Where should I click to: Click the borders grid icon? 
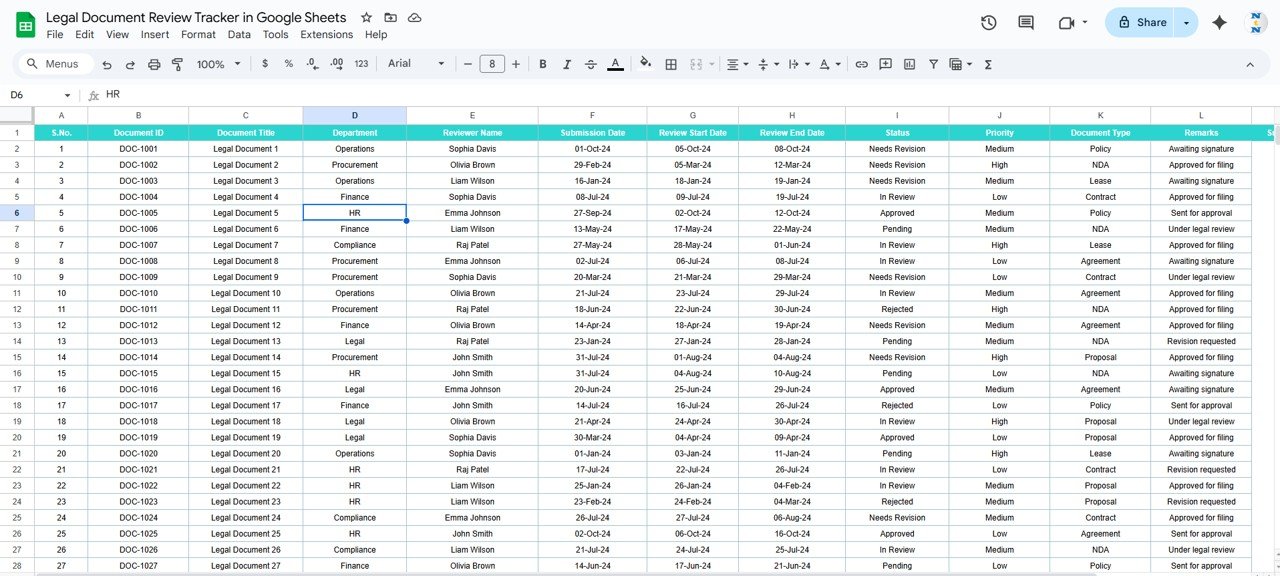pyautogui.click(x=671, y=64)
